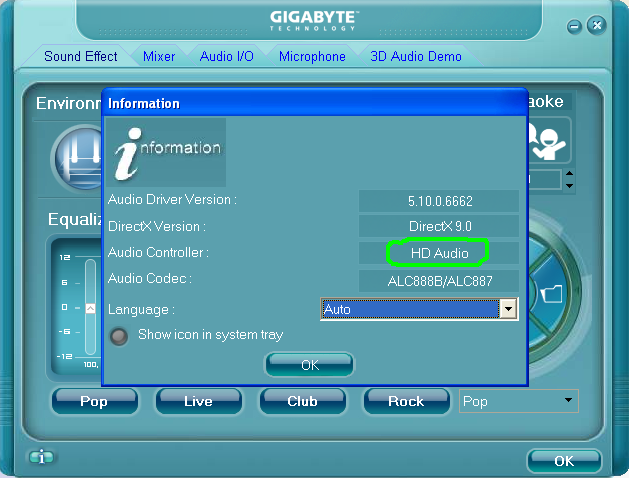This screenshot has height=478, width=629.
Task: Minimize the Gigabyte audio window
Action: pos(574,27)
